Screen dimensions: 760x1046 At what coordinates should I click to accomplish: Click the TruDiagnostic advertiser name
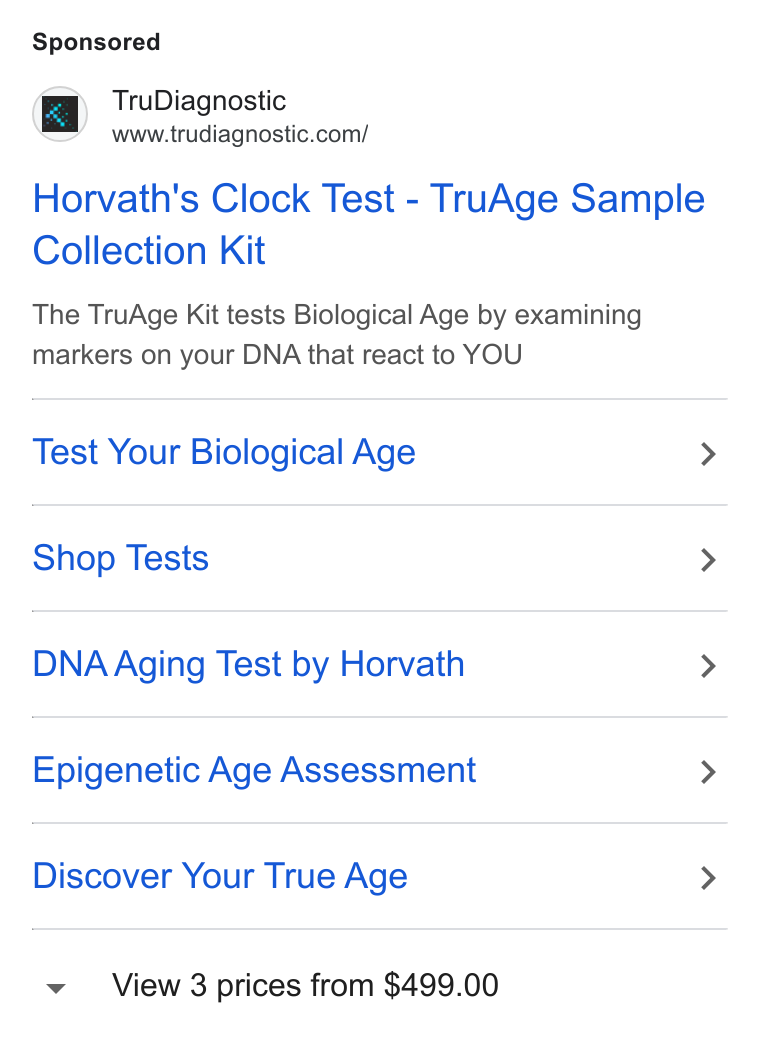tap(199, 101)
